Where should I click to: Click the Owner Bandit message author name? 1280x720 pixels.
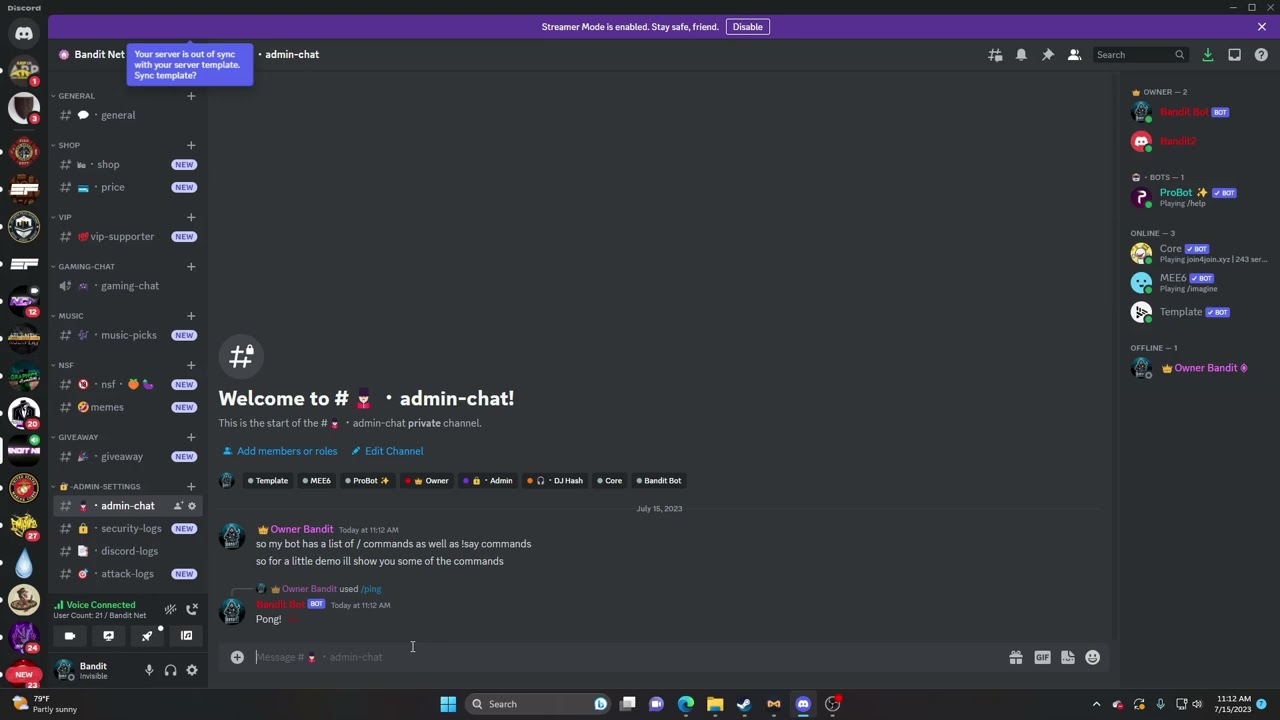point(302,529)
